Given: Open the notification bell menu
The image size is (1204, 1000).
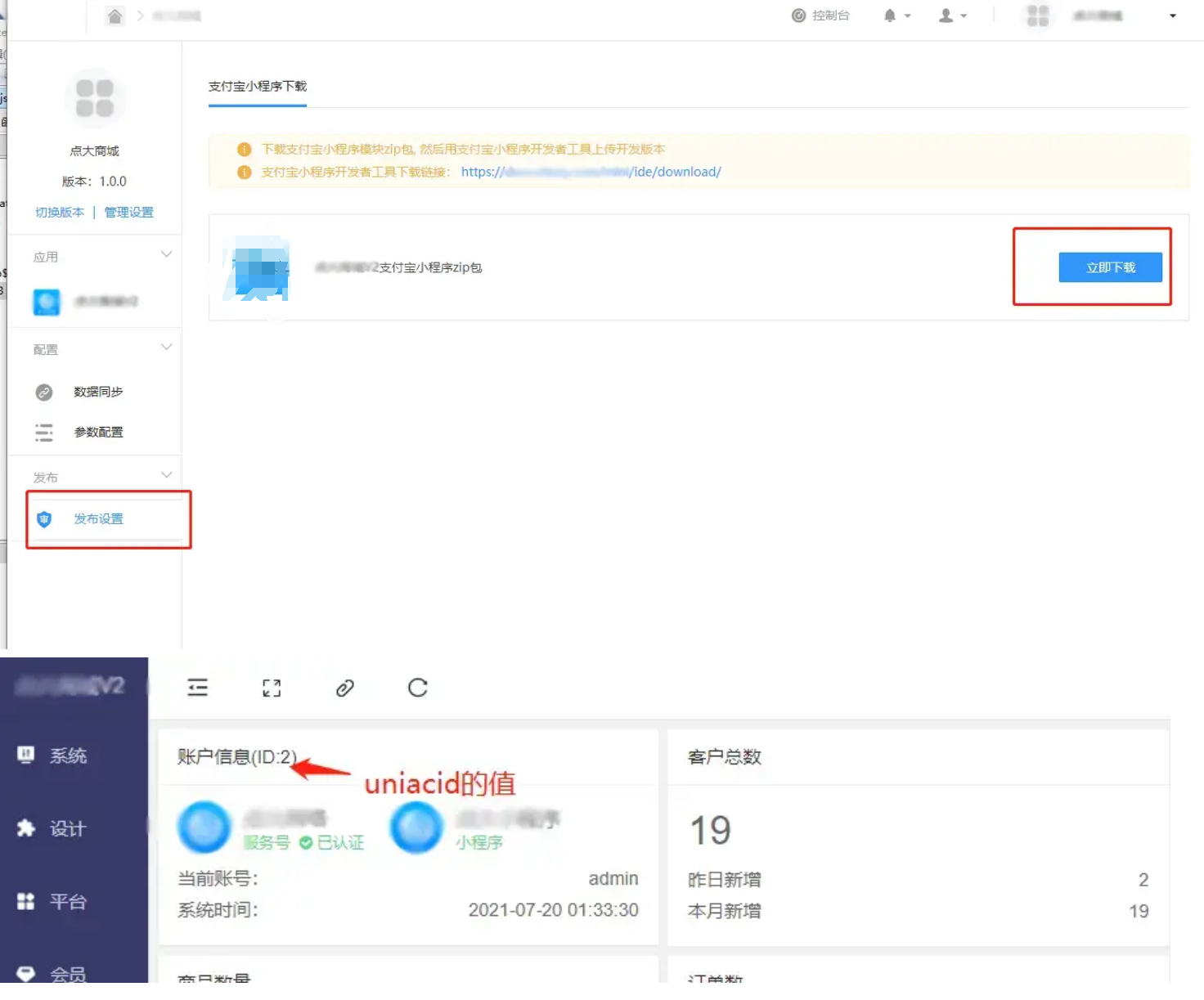Looking at the screenshot, I should 896,16.
